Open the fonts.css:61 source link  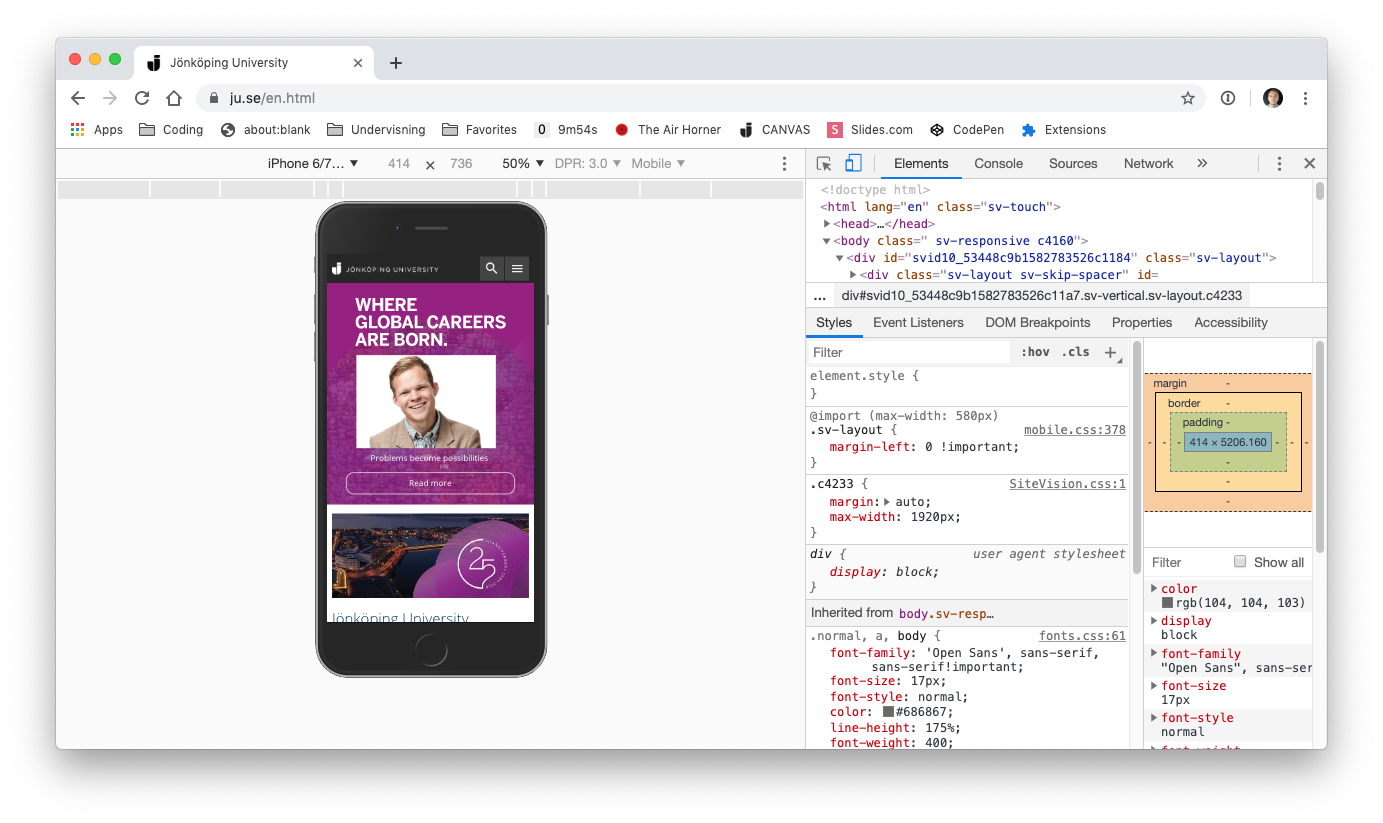pos(1082,636)
